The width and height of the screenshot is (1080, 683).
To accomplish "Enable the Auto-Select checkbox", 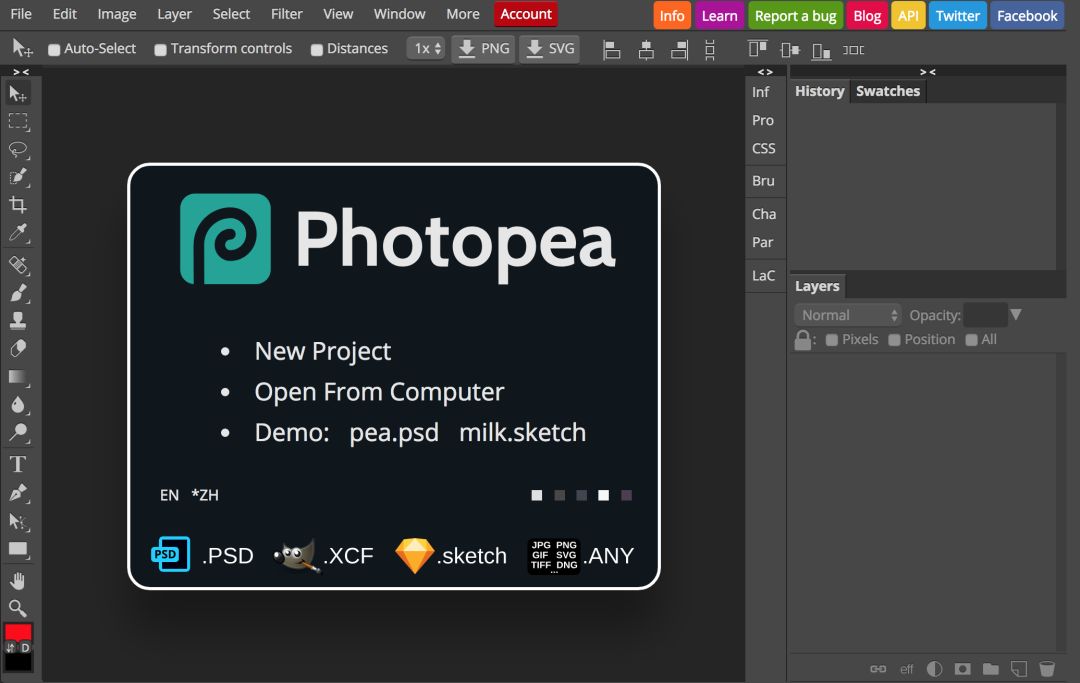I will pyautogui.click(x=54, y=50).
